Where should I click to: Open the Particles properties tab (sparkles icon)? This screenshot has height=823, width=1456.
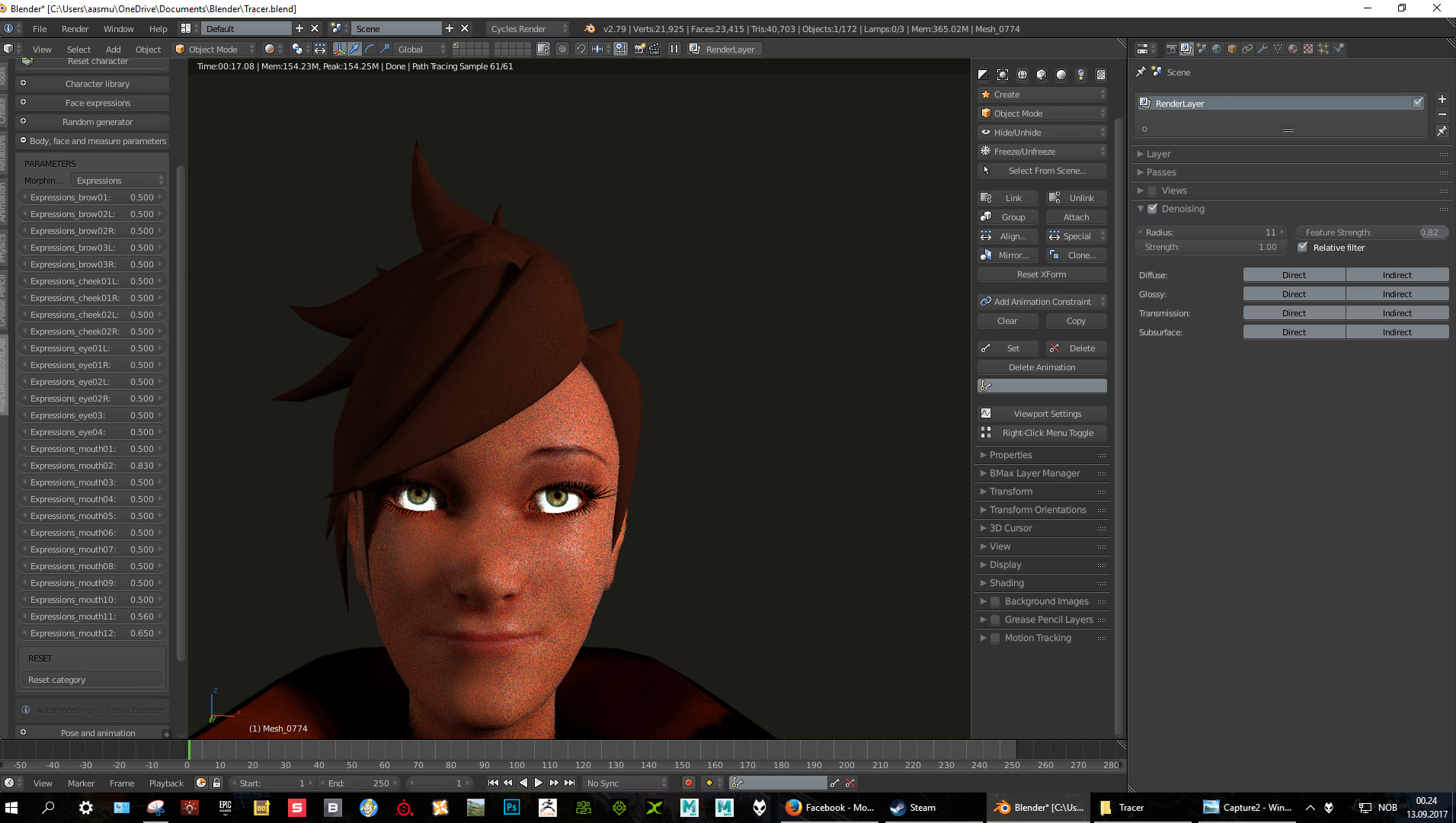[1323, 49]
